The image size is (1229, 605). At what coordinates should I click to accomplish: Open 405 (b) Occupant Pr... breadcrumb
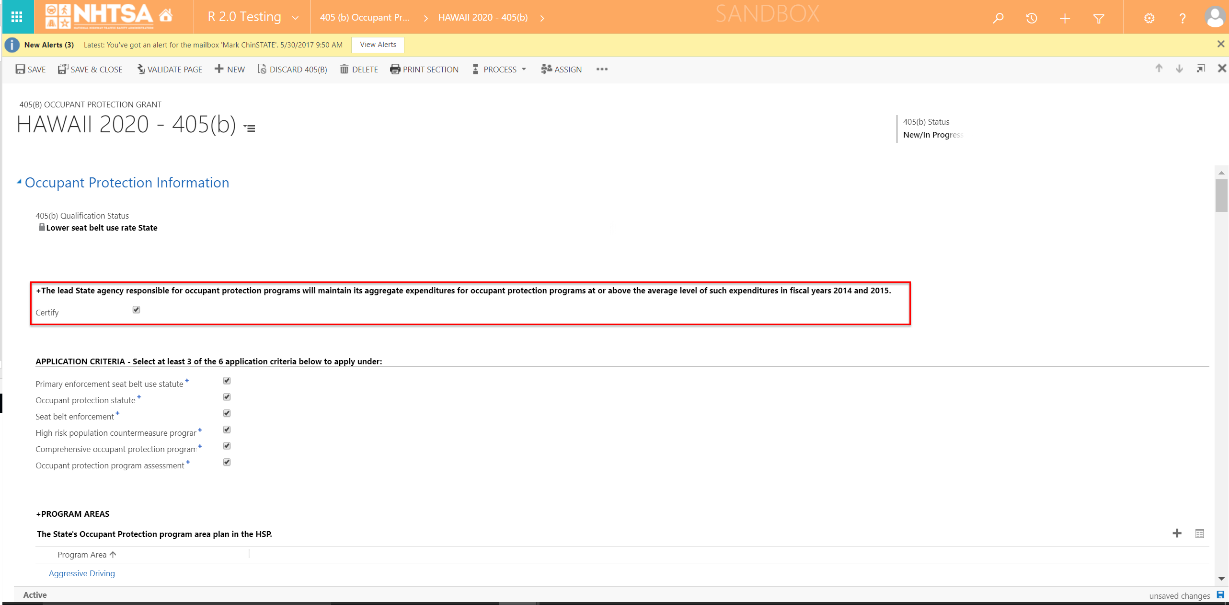[x=364, y=18]
